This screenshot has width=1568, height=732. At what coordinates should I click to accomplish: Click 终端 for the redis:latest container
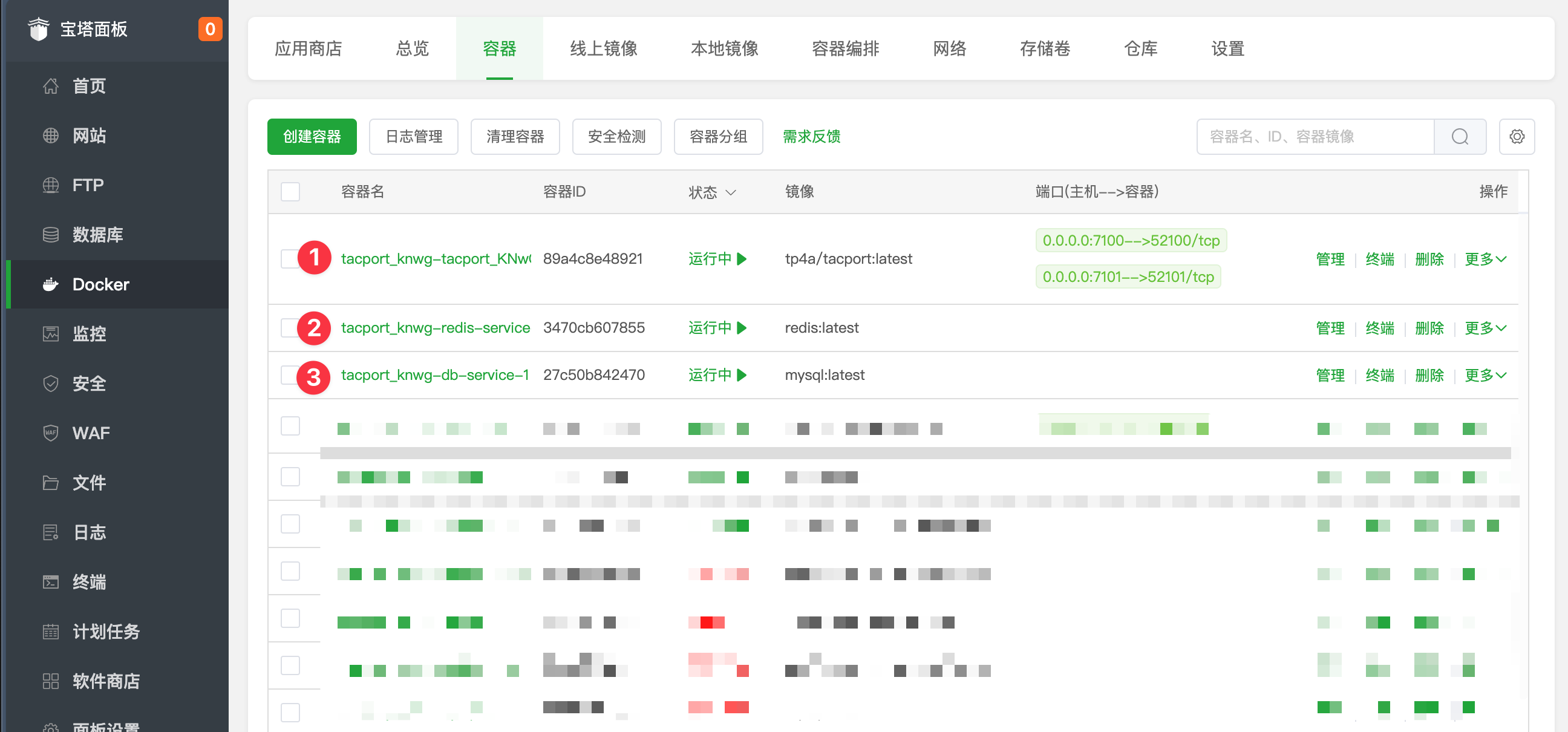1380,328
